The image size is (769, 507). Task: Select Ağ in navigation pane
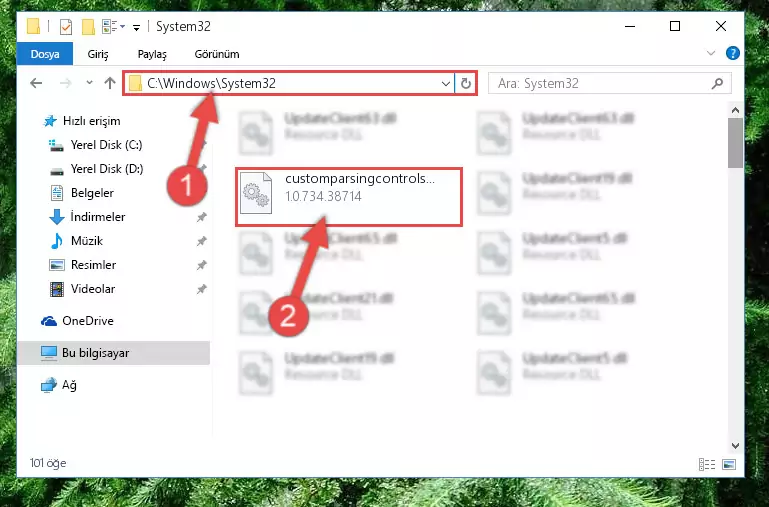[x=69, y=385]
